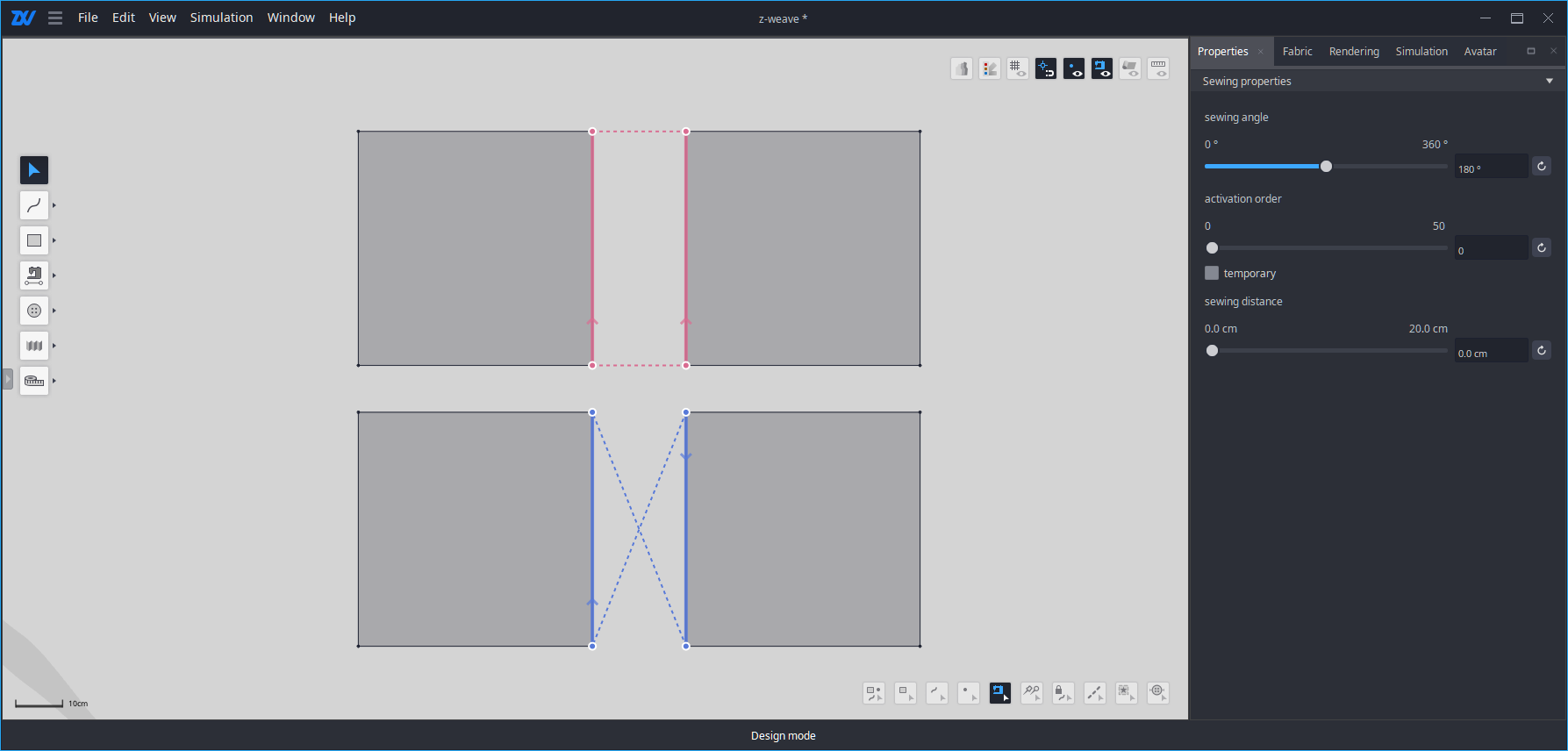Expand button tool options arrow

[x=54, y=311]
